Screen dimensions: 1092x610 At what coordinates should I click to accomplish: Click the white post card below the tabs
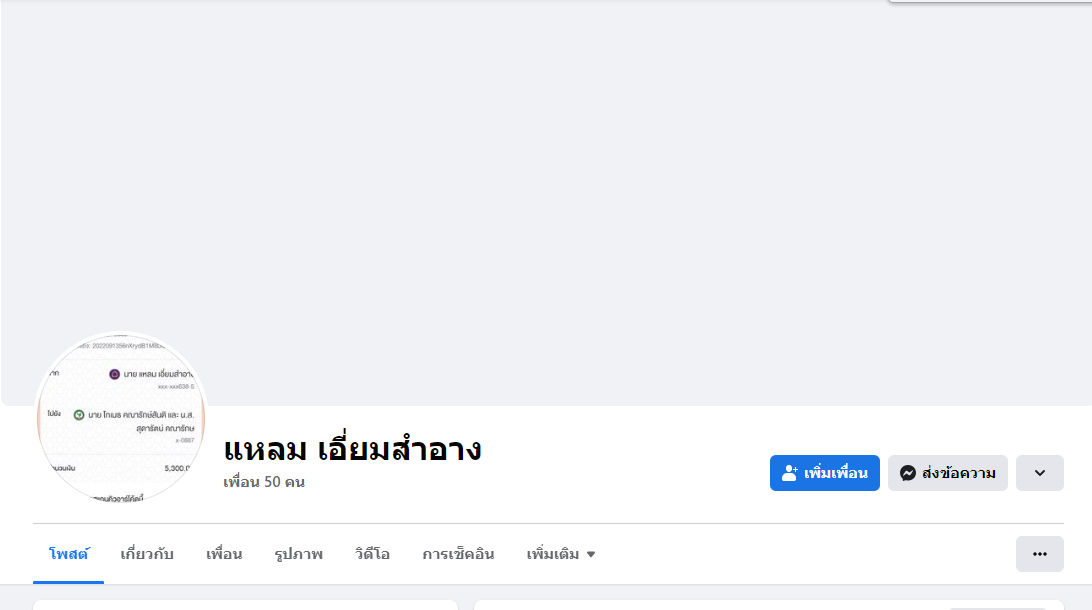[245, 605]
